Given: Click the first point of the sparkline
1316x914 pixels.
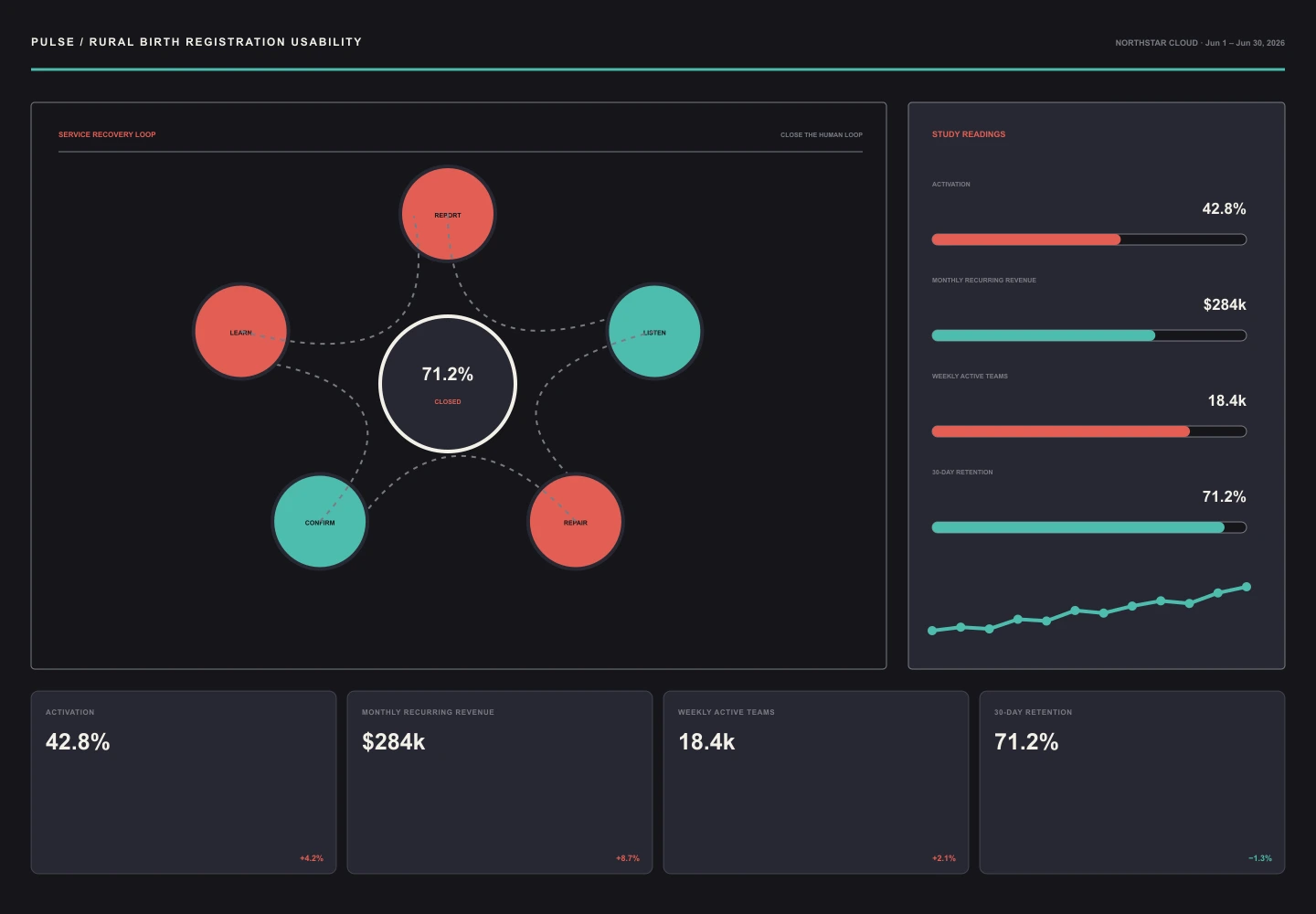Looking at the screenshot, I should coord(932,631).
